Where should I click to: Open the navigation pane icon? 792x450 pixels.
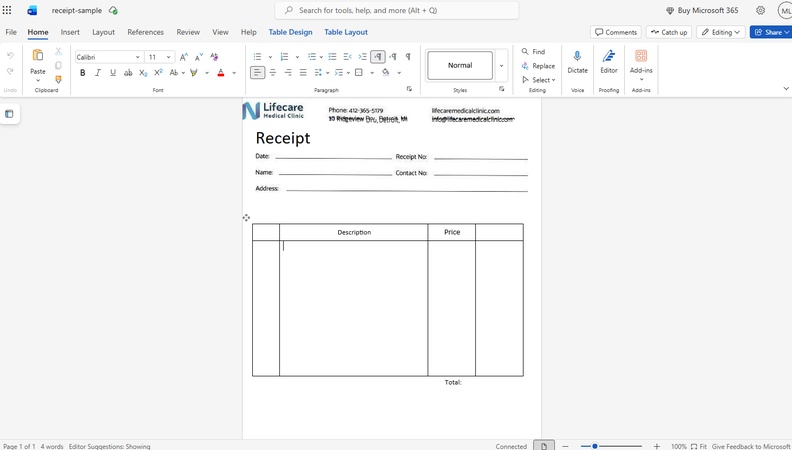(x=9, y=114)
